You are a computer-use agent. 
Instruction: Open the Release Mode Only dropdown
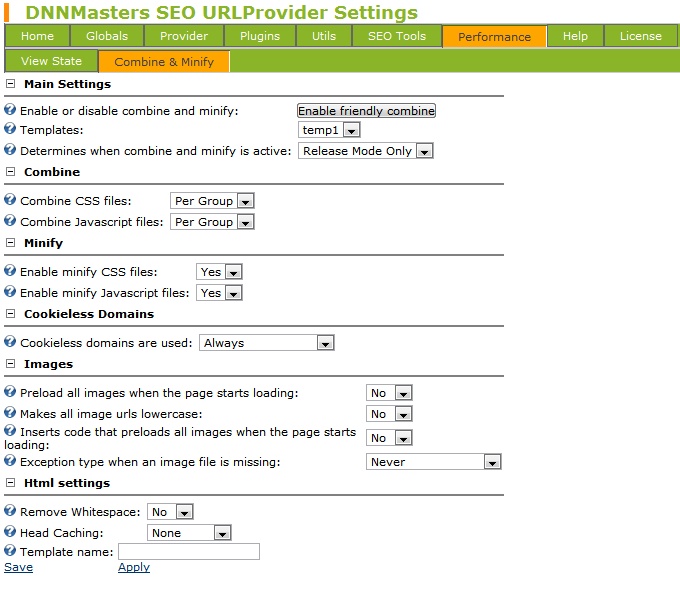coord(366,151)
